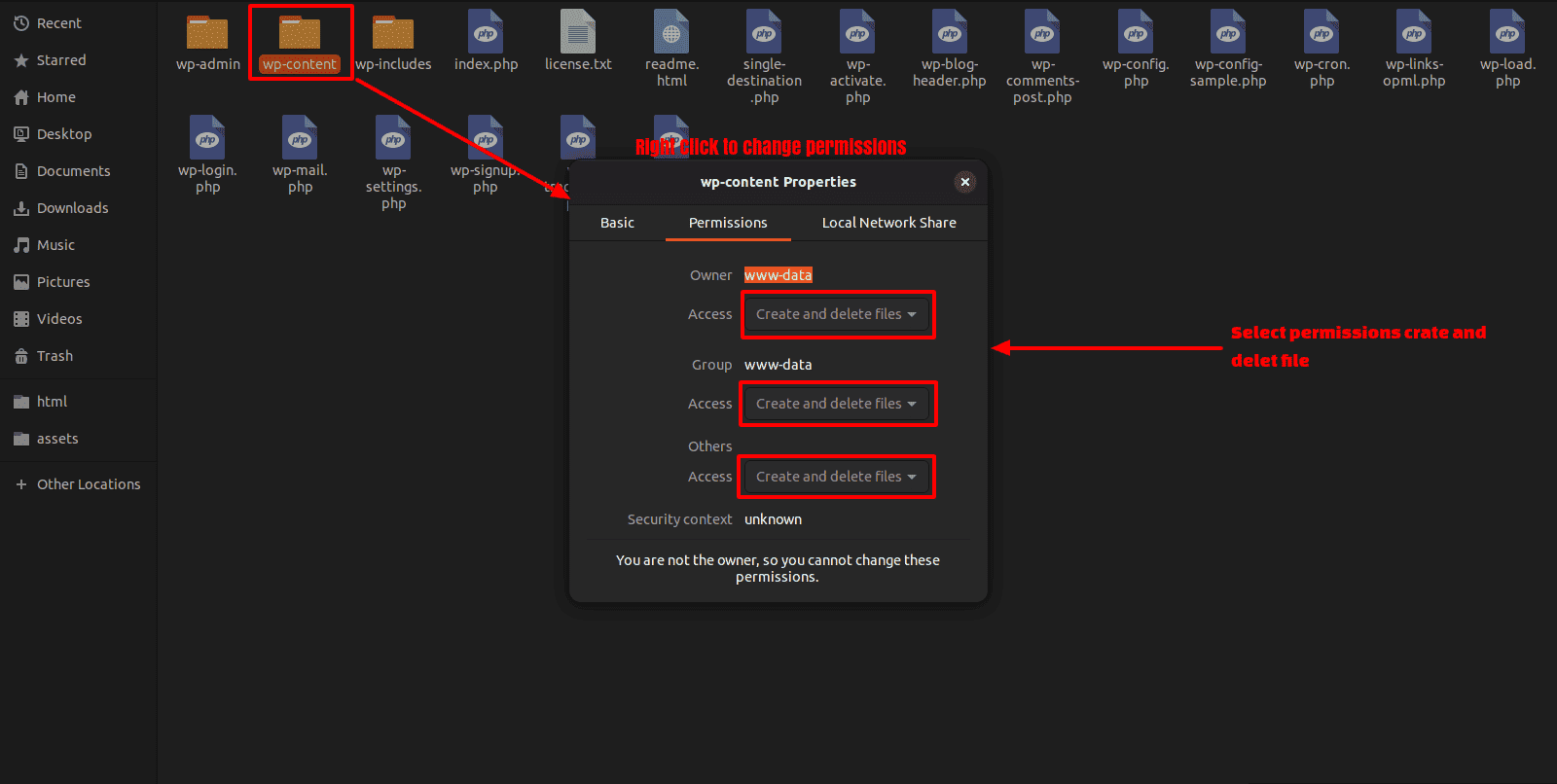The image size is (1557, 784).
Task: Click the wp-content Properties dialog title
Action: (778, 182)
